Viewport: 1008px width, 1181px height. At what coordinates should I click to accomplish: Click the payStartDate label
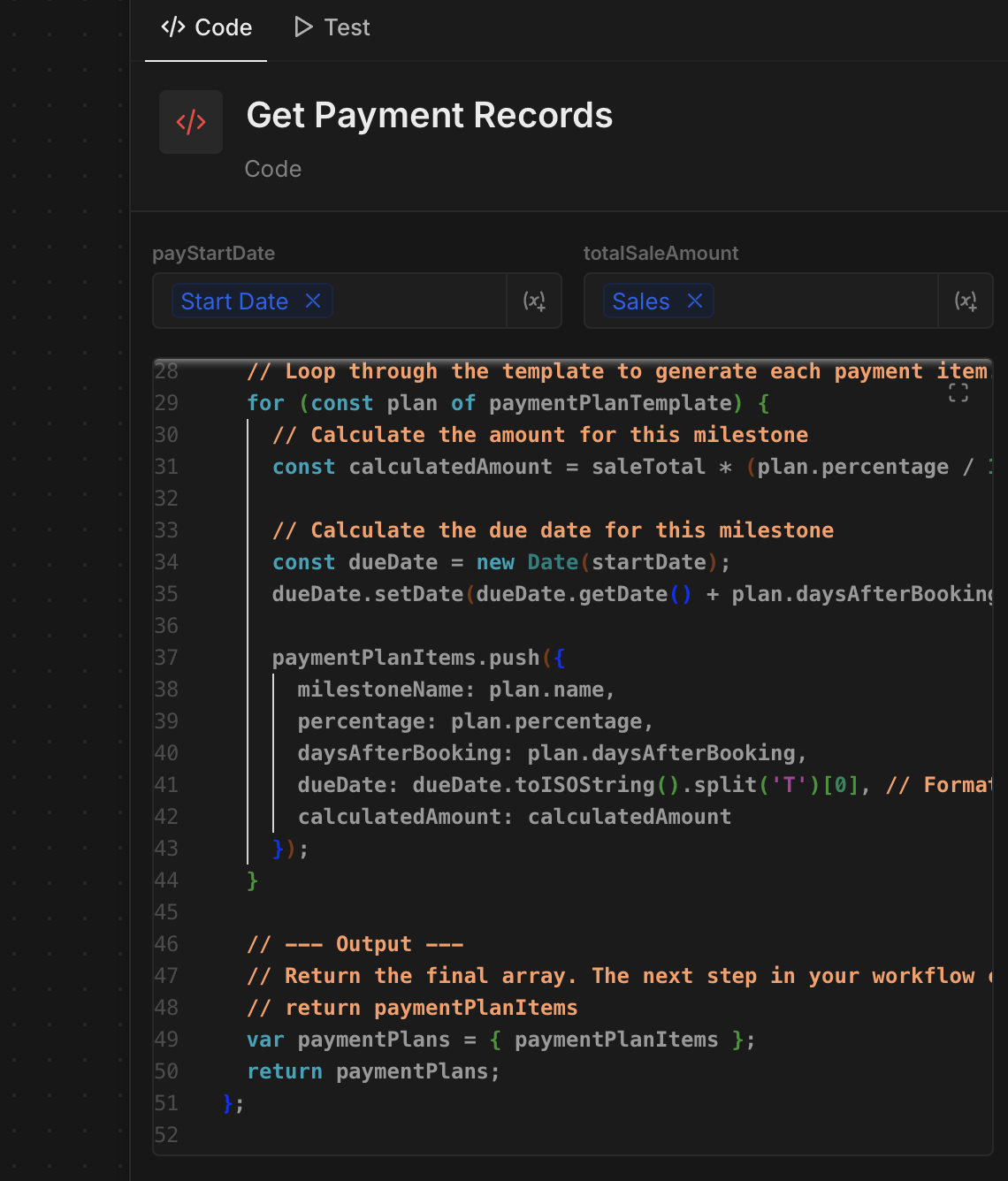point(214,253)
